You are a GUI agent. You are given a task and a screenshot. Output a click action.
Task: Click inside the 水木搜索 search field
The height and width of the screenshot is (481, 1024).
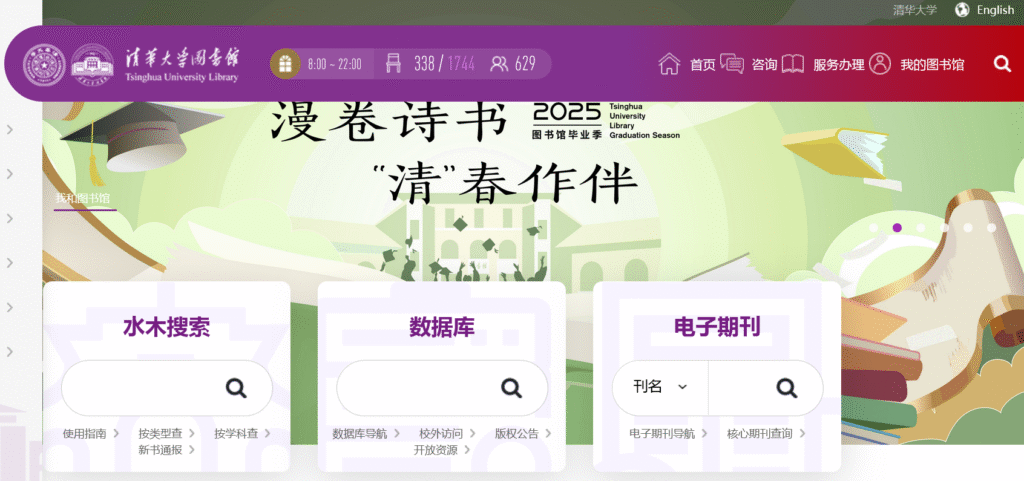[x=167, y=388]
